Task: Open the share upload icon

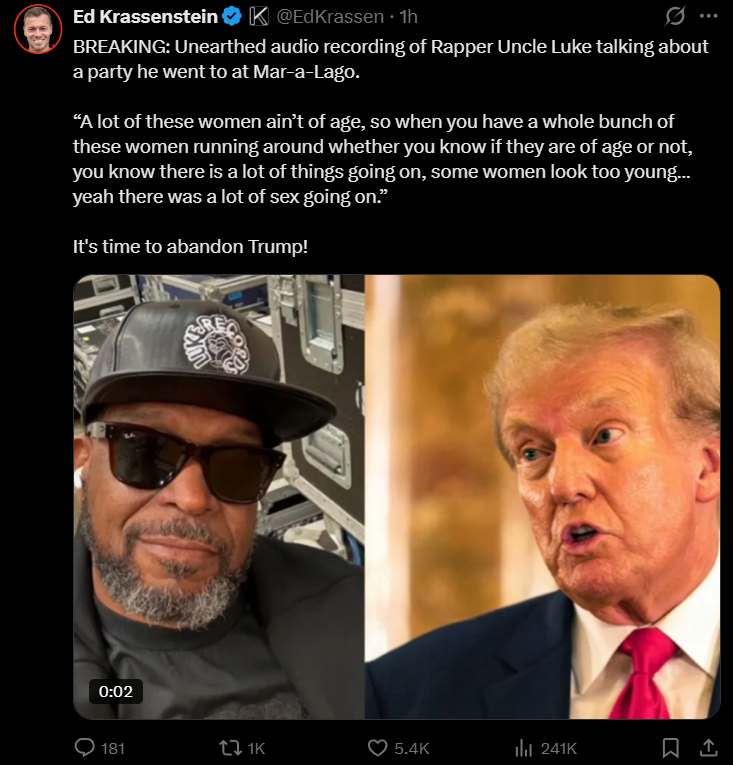Action: 709,747
